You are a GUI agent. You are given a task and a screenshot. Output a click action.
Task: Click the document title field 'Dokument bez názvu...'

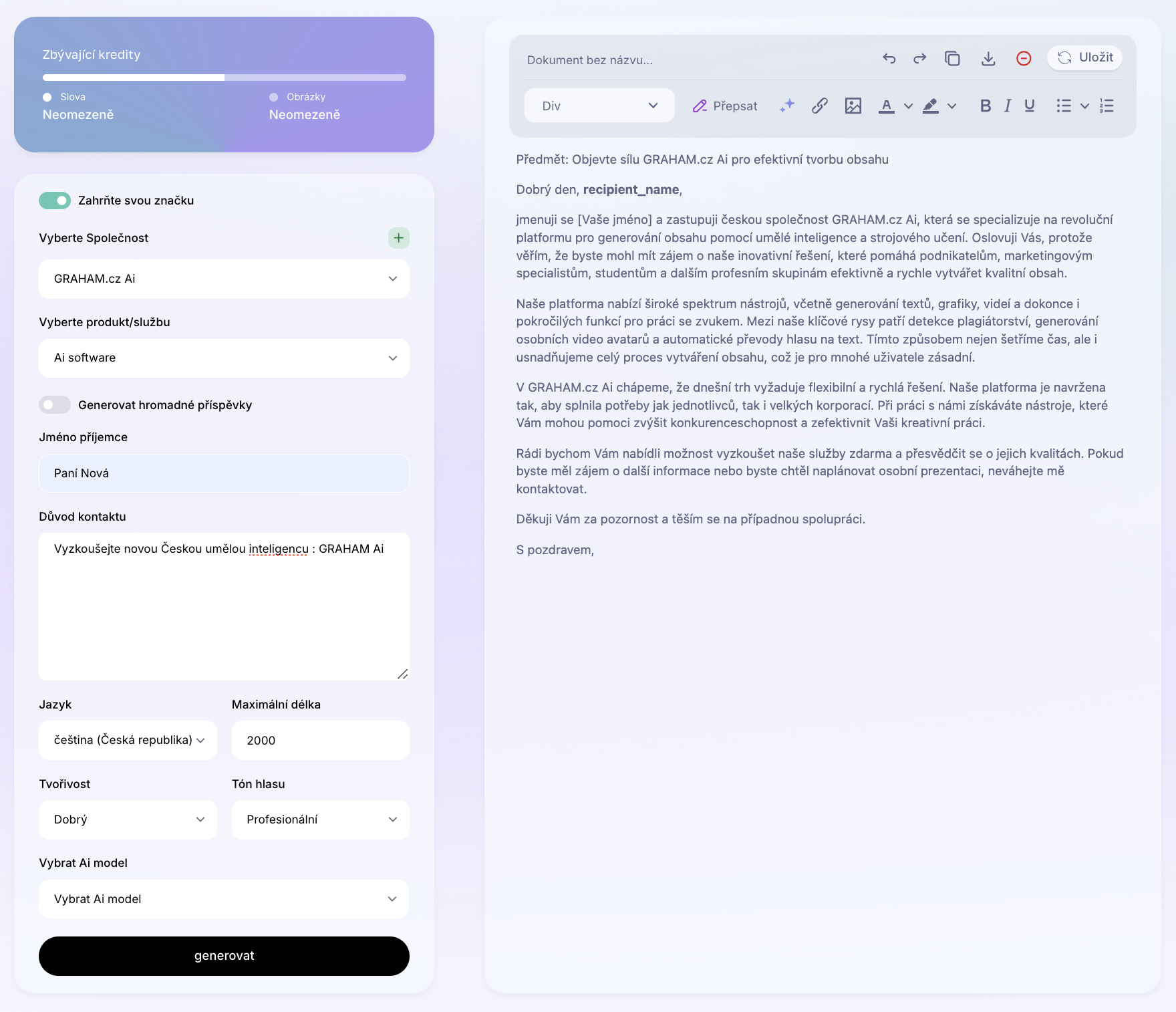click(590, 60)
